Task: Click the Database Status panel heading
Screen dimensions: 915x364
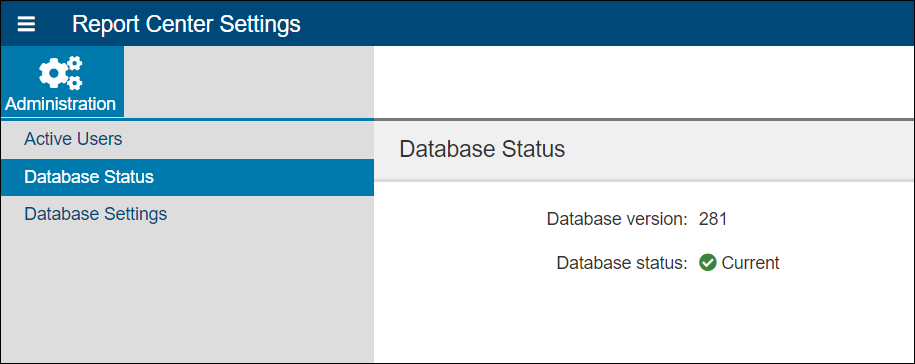Action: click(x=482, y=149)
